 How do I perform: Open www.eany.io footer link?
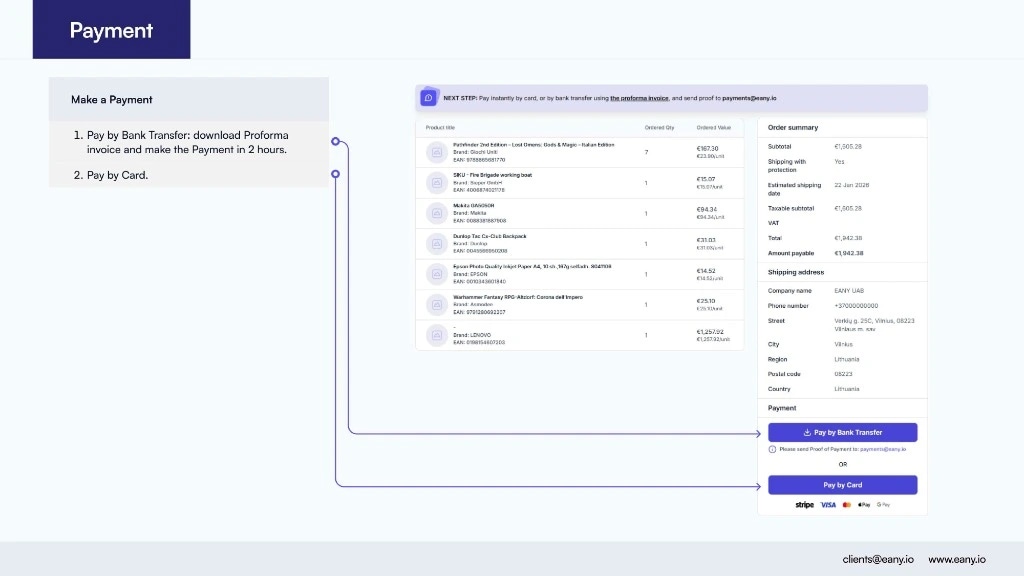point(957,560)
